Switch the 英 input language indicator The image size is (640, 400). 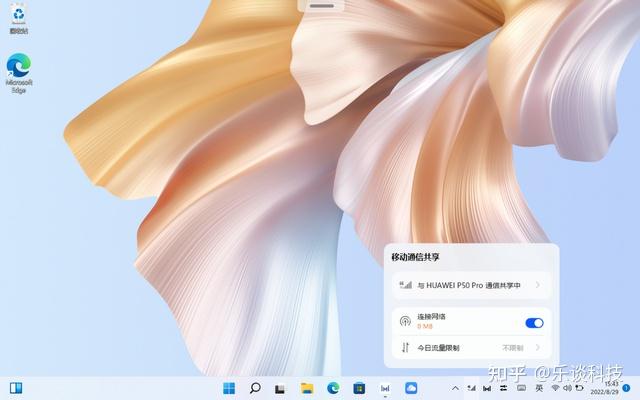(x=539, y=388)
